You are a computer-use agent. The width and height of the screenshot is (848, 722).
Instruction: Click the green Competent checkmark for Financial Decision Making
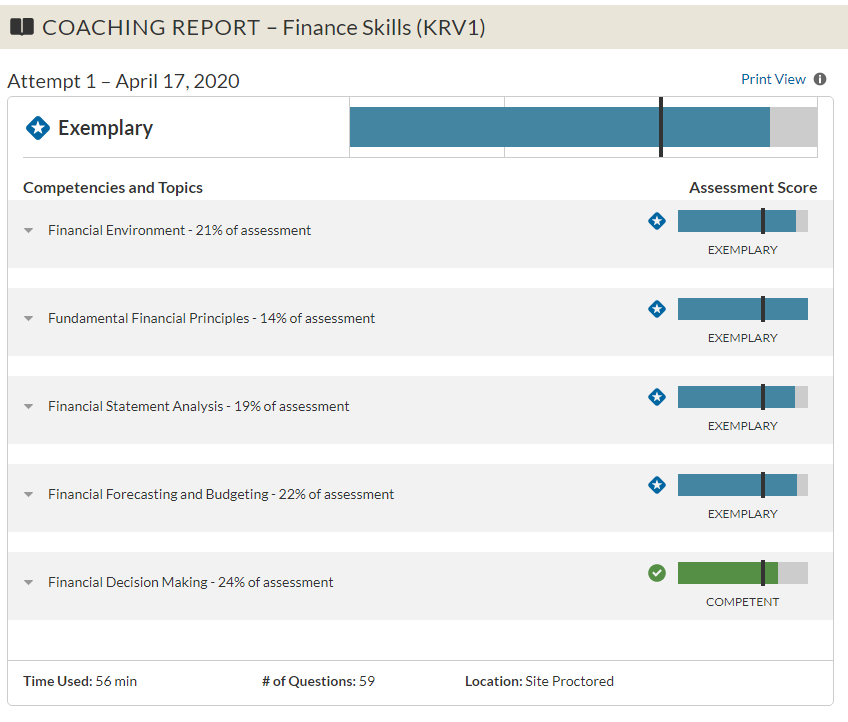tap(657, 573)
